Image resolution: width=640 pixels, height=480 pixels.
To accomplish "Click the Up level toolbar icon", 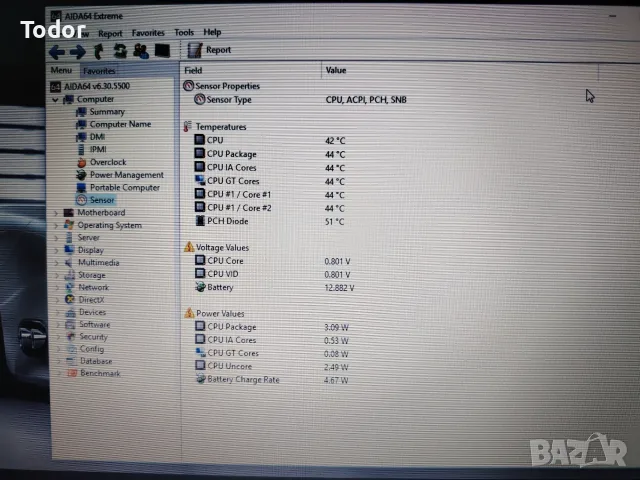I will pos(99,51).
